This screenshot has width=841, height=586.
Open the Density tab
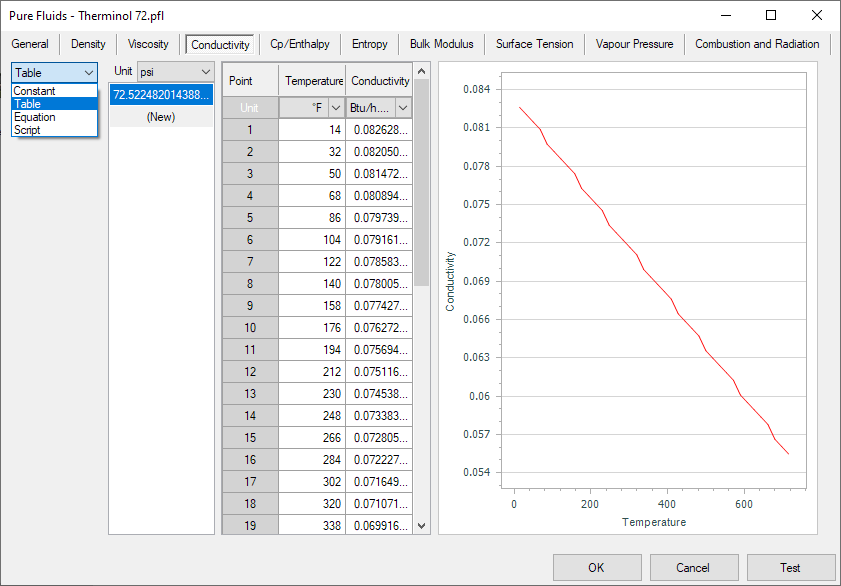88,44
